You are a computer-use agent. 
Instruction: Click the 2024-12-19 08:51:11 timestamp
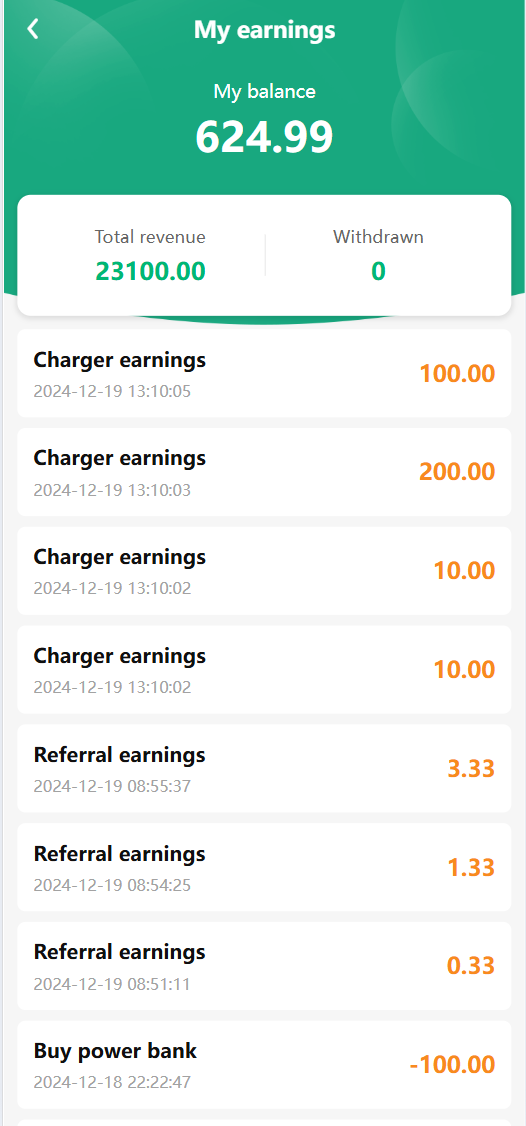click(112, 984)
